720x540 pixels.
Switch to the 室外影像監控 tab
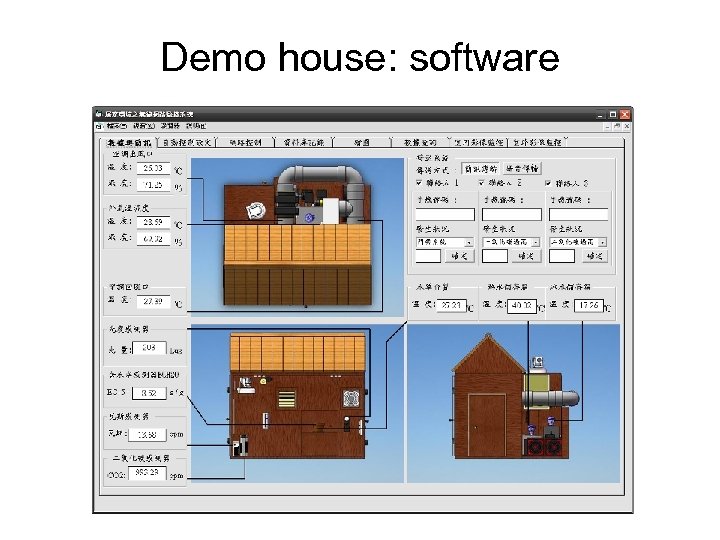[537, 142]
